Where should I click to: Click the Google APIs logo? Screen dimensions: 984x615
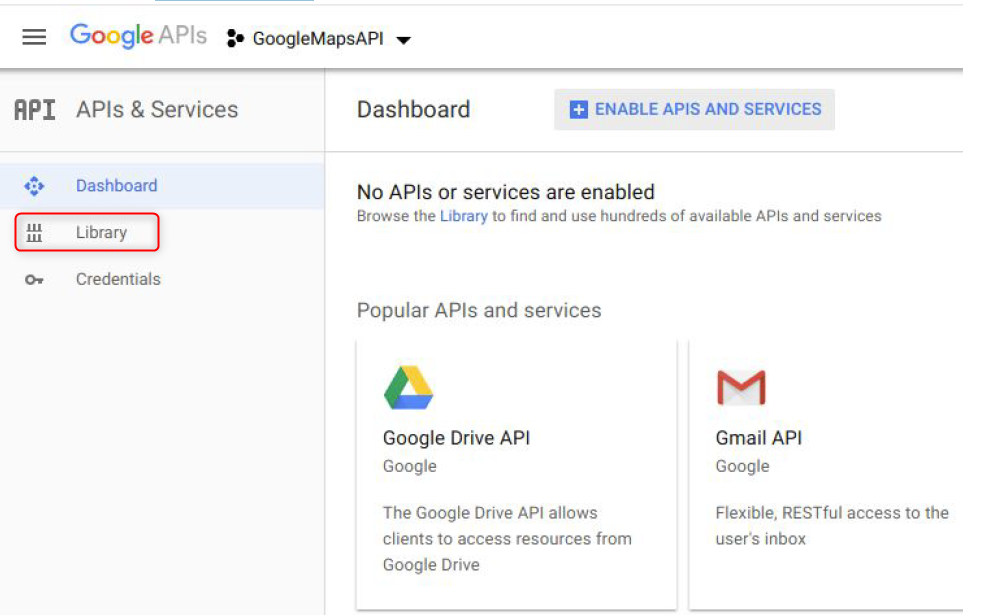pos(138,36)
